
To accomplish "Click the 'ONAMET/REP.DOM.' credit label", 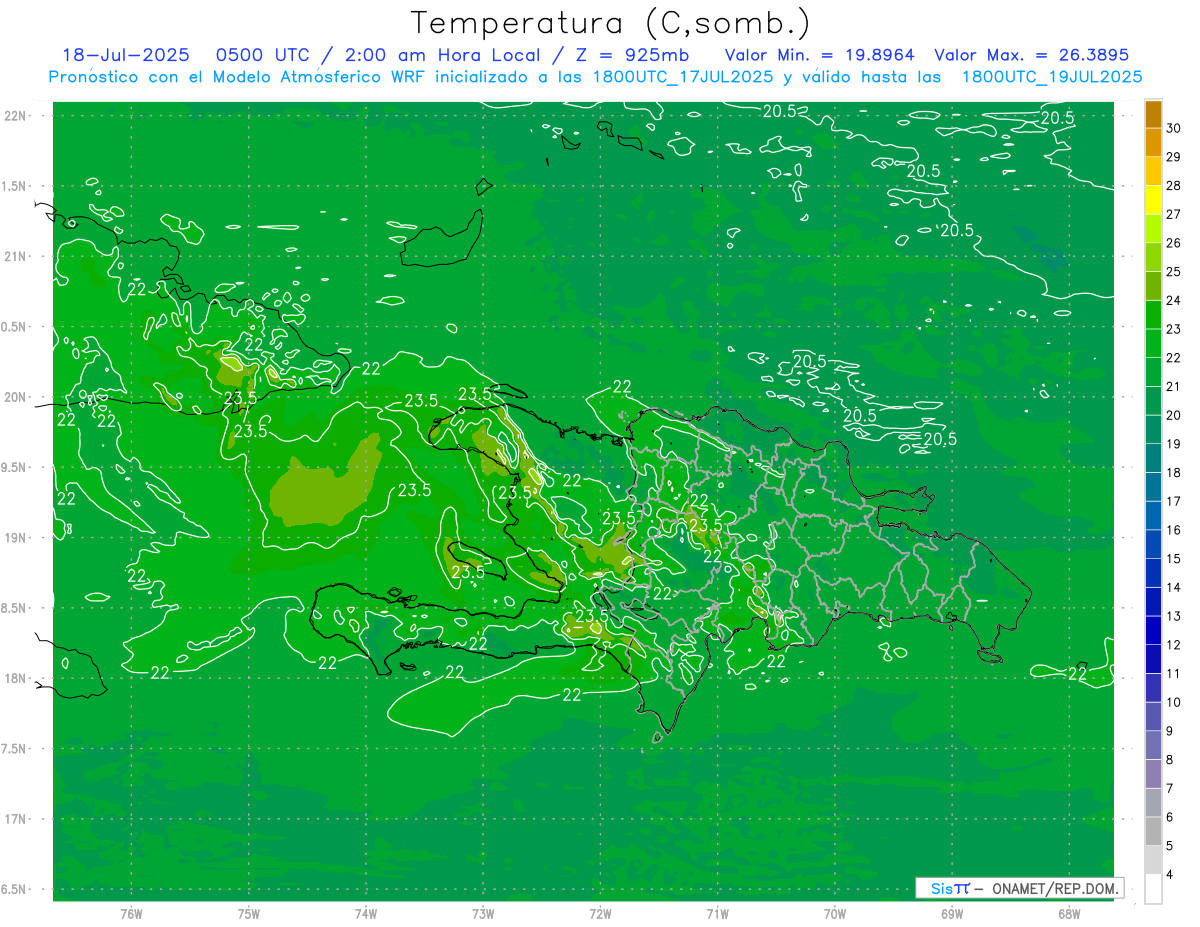I will 1055,888.
